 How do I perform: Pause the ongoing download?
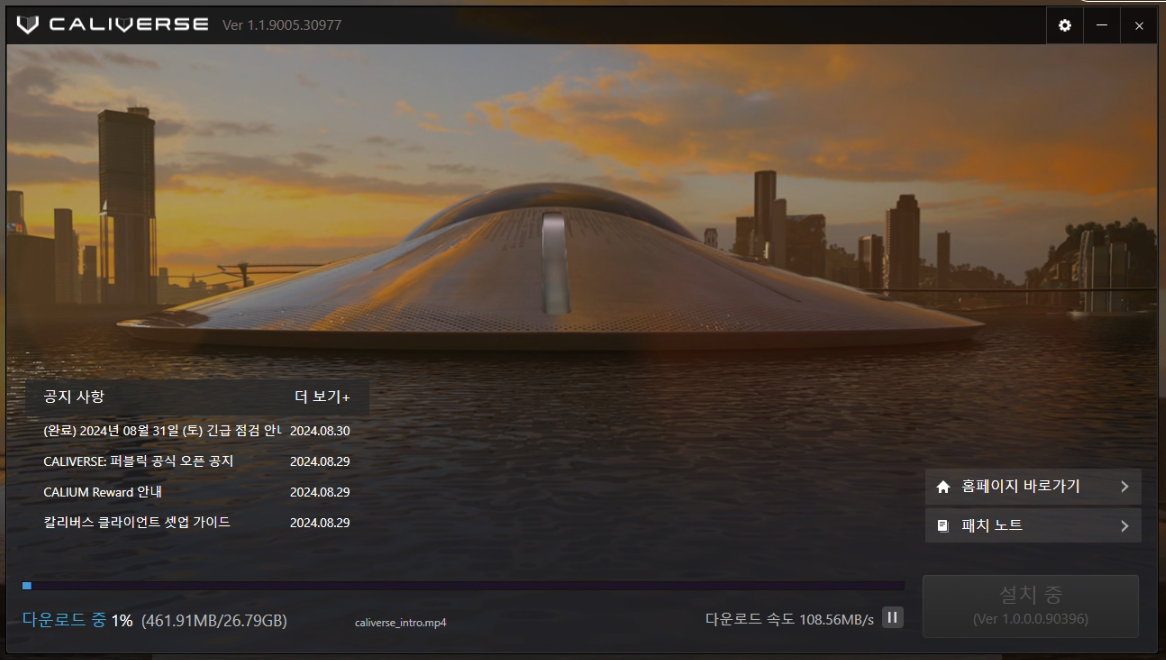892,617
